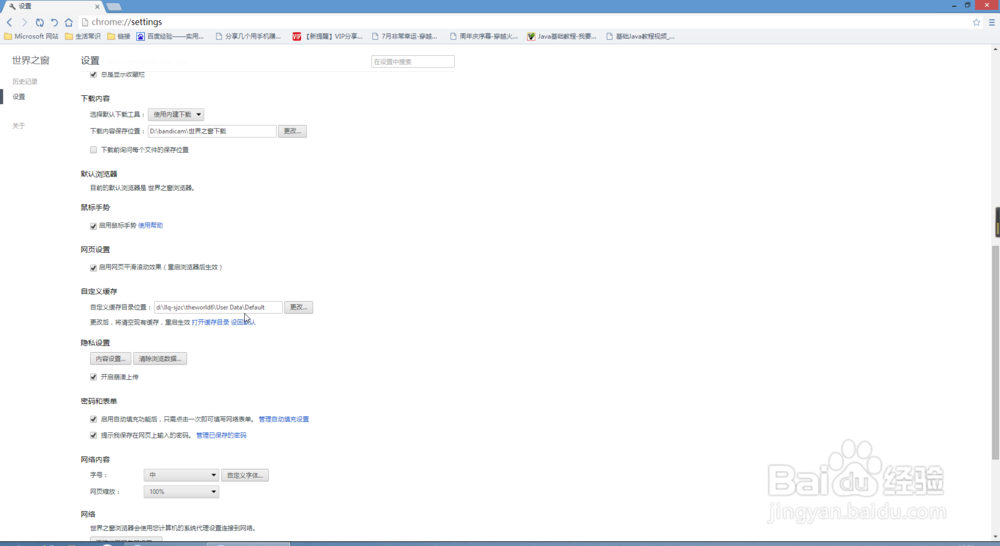The image size is (1000, 546).
Task: Toggle the 启用鼠标手势 checkbox
Action: tap(94, 226)
